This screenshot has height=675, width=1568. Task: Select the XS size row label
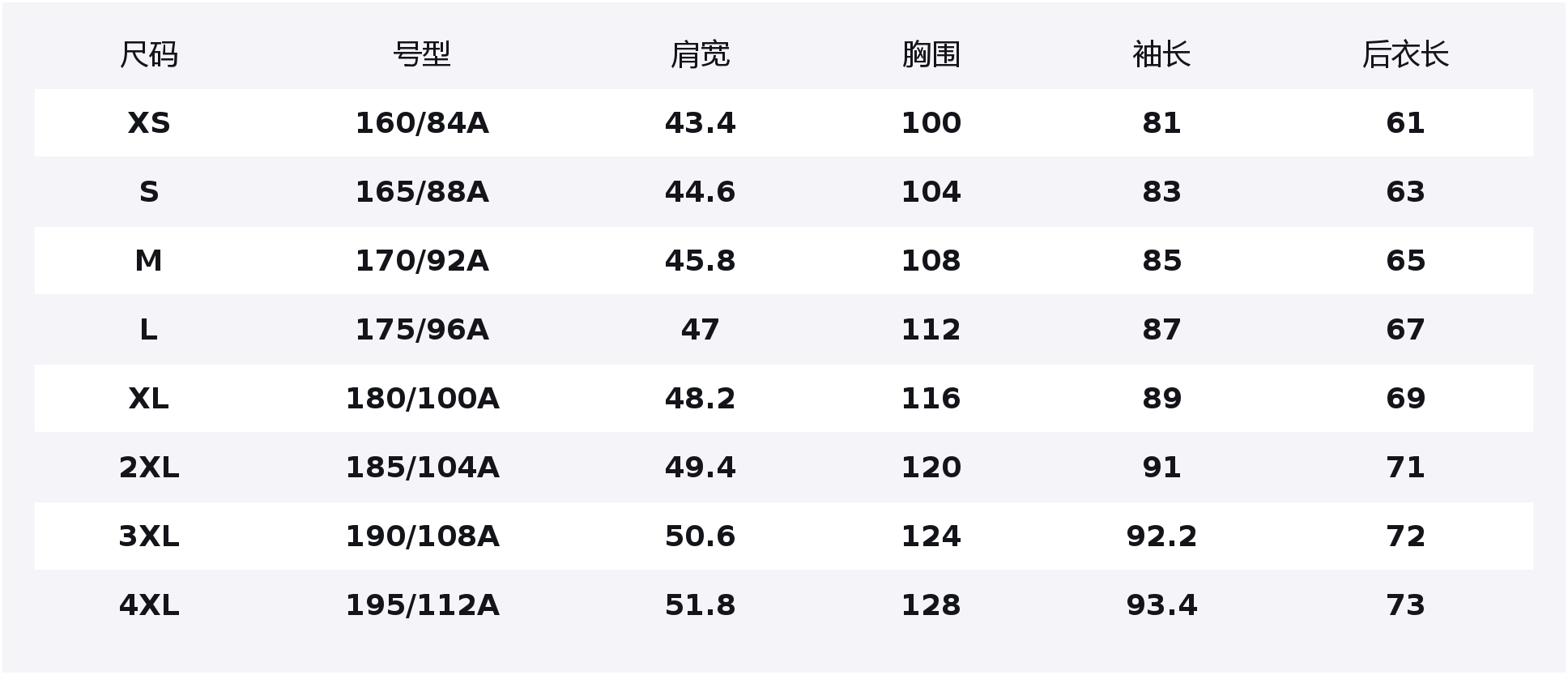pyautogui.click(x=148, y=123)
